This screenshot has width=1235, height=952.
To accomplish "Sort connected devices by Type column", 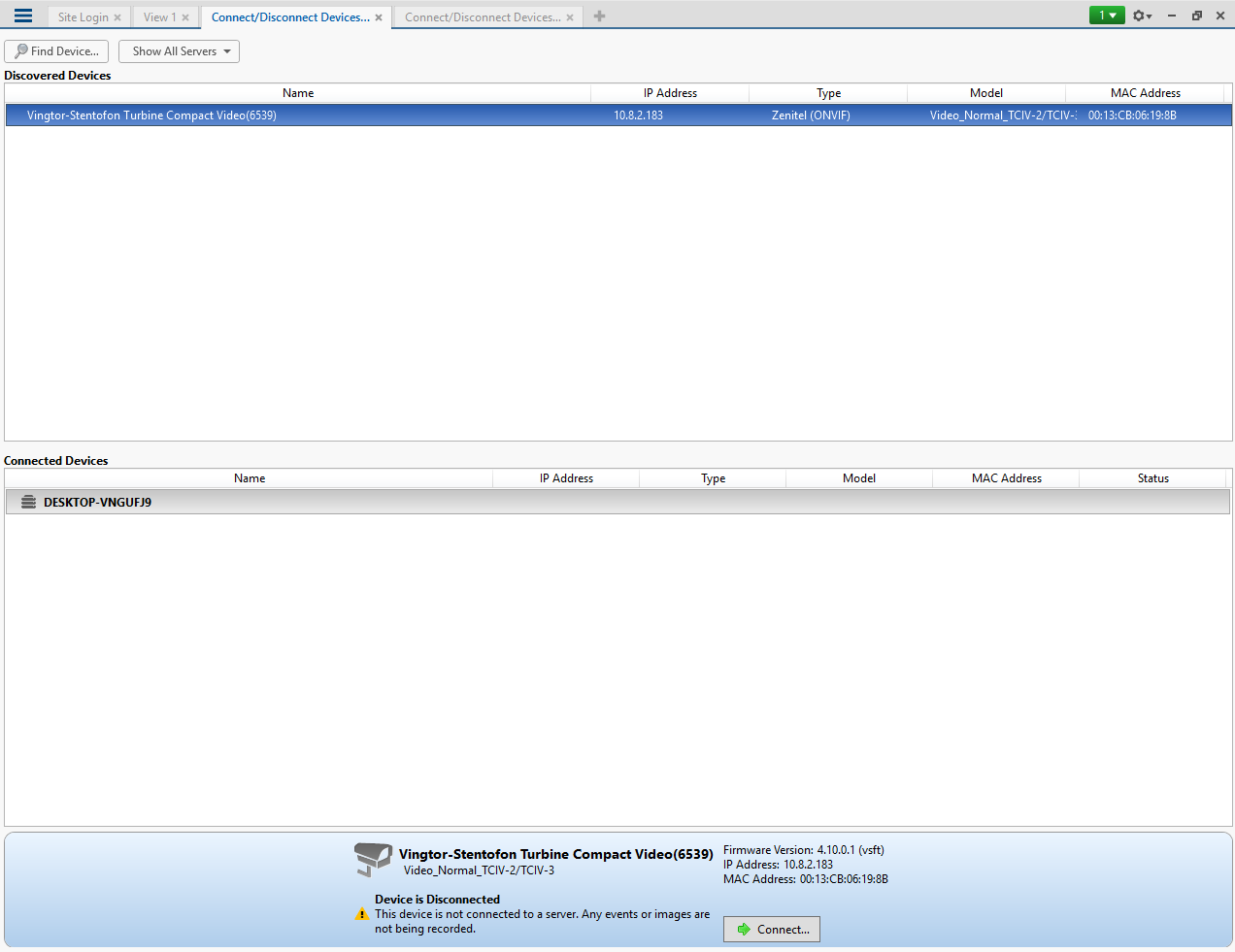I will pyautogui.click(x=713, y=478).
